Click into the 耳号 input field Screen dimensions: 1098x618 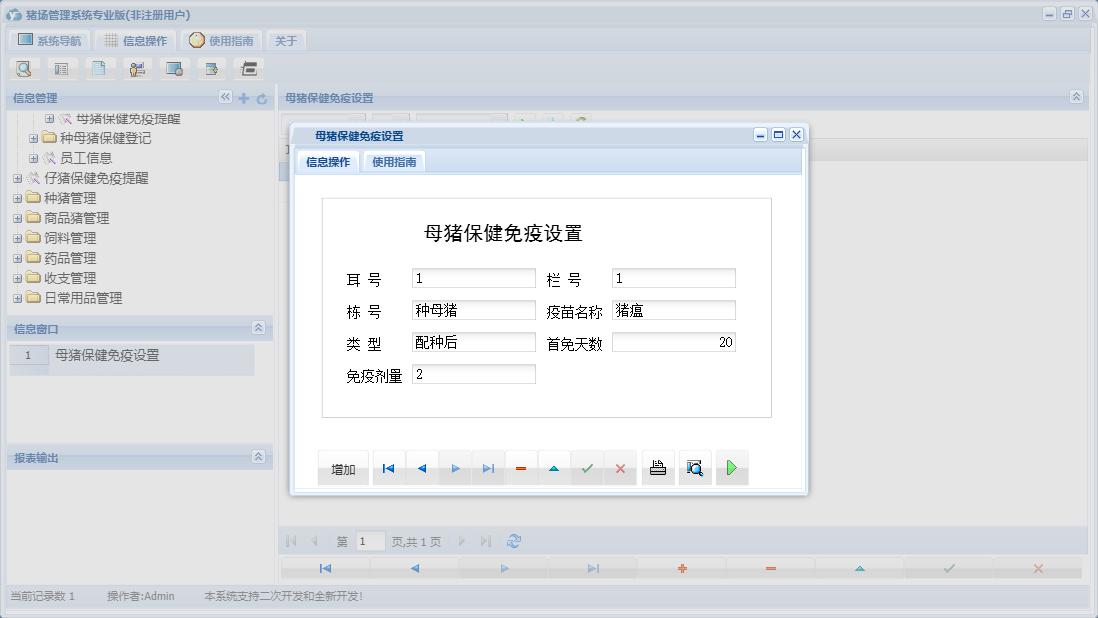pyautogui.click(x=474, y=279)
